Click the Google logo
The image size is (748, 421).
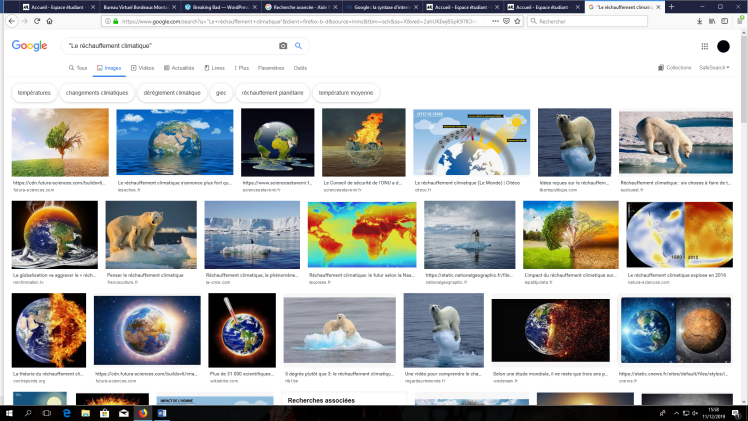click(x=30, y=46)
